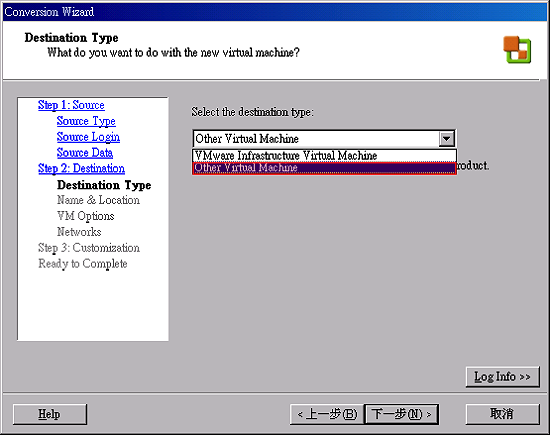The image size is (550, 435).
Task: Open Help button
Action: 49,414
